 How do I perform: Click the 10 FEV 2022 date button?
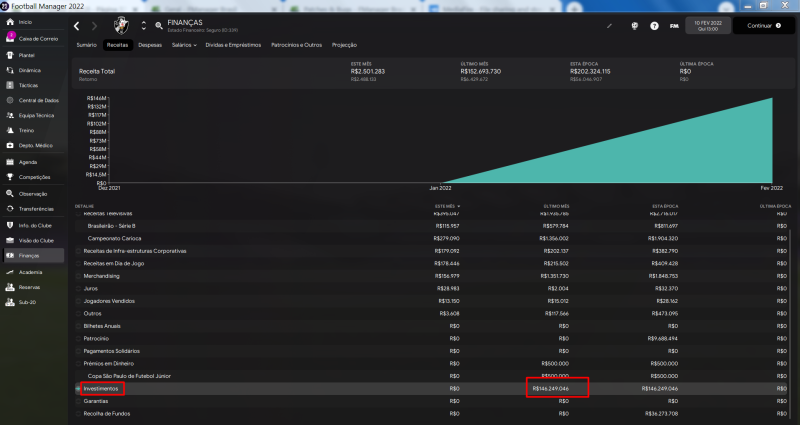pyautogui.click(x=704, y=25)
